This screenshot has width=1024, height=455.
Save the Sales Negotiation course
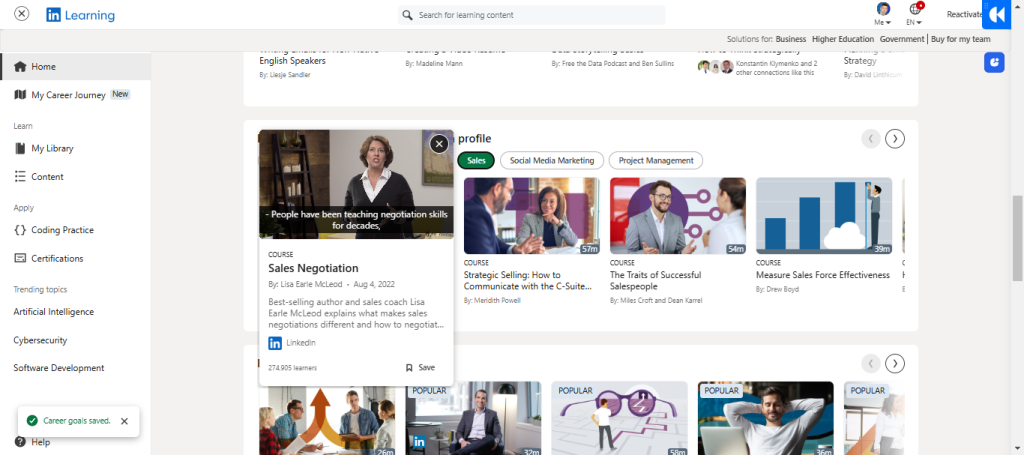[x=420, y=368]
